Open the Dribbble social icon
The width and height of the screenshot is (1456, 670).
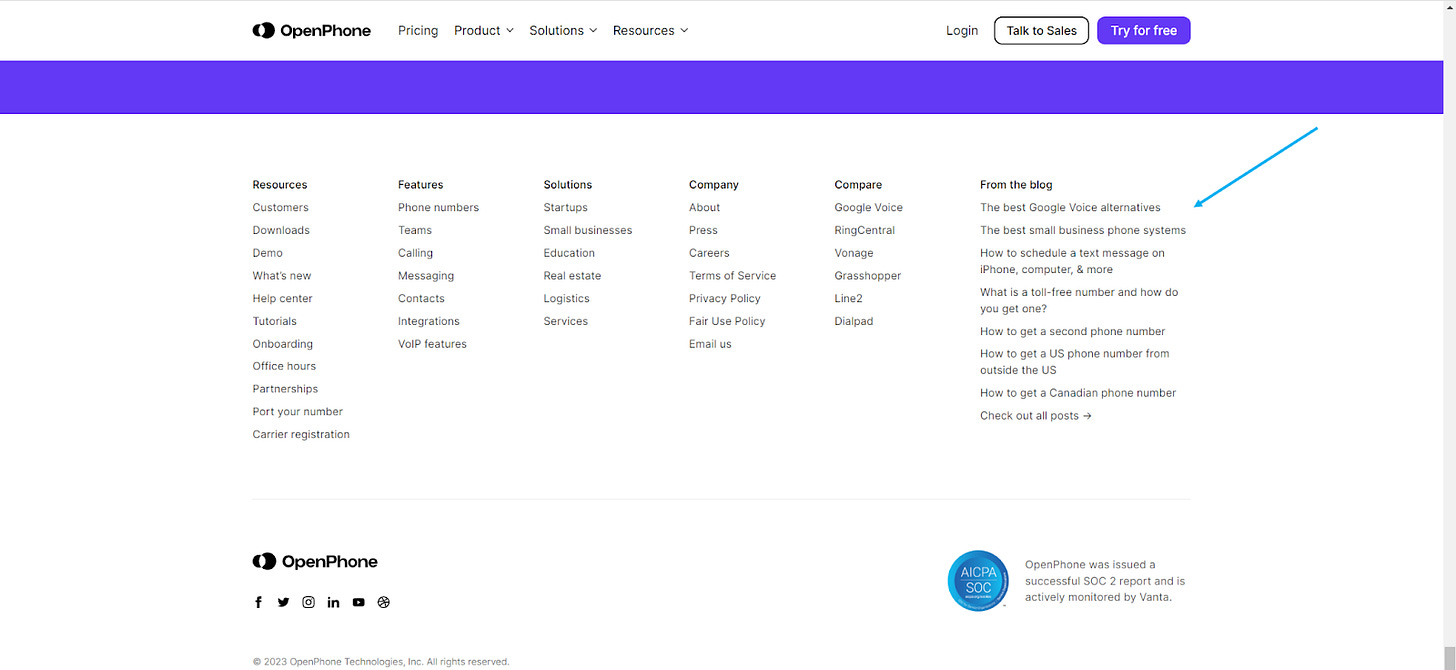[x=384, y=602]
